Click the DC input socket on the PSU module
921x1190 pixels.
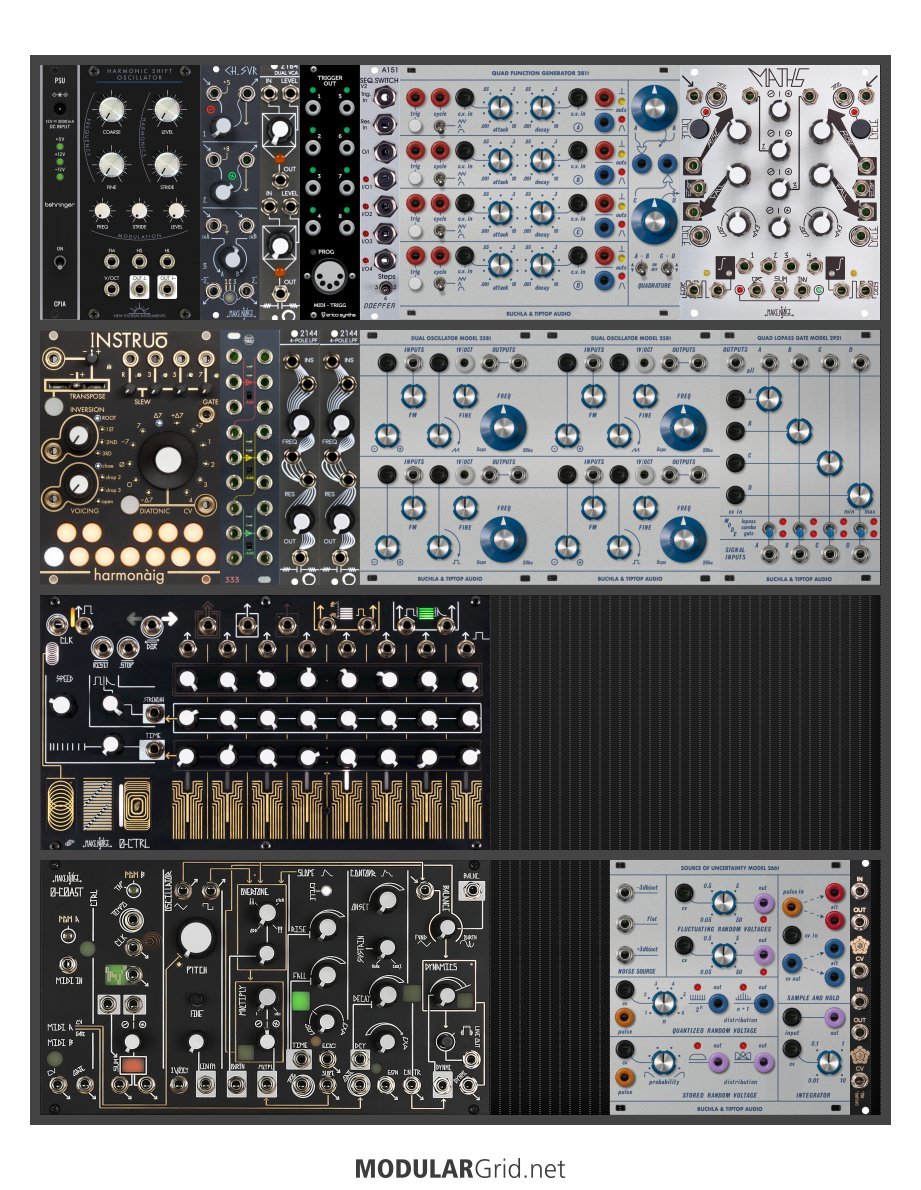point(60,109)
